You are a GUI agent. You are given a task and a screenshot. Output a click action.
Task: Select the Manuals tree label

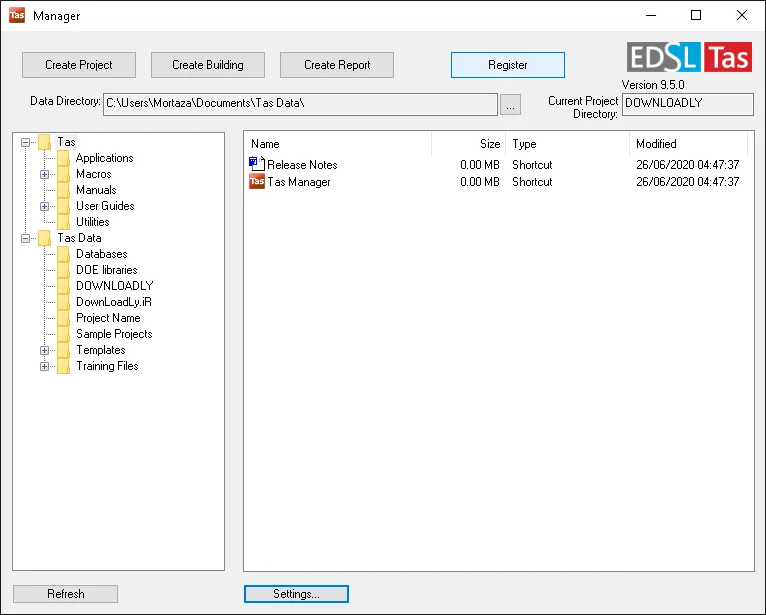(x=96, y=190)
